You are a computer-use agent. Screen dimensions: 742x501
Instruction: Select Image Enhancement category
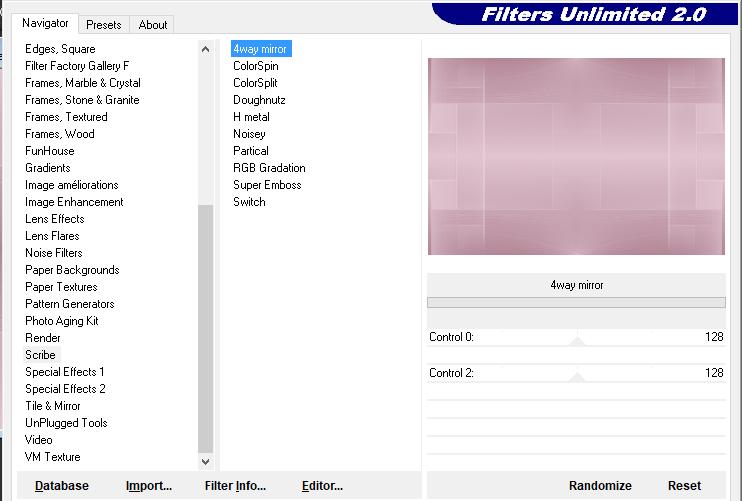point(74,202)
